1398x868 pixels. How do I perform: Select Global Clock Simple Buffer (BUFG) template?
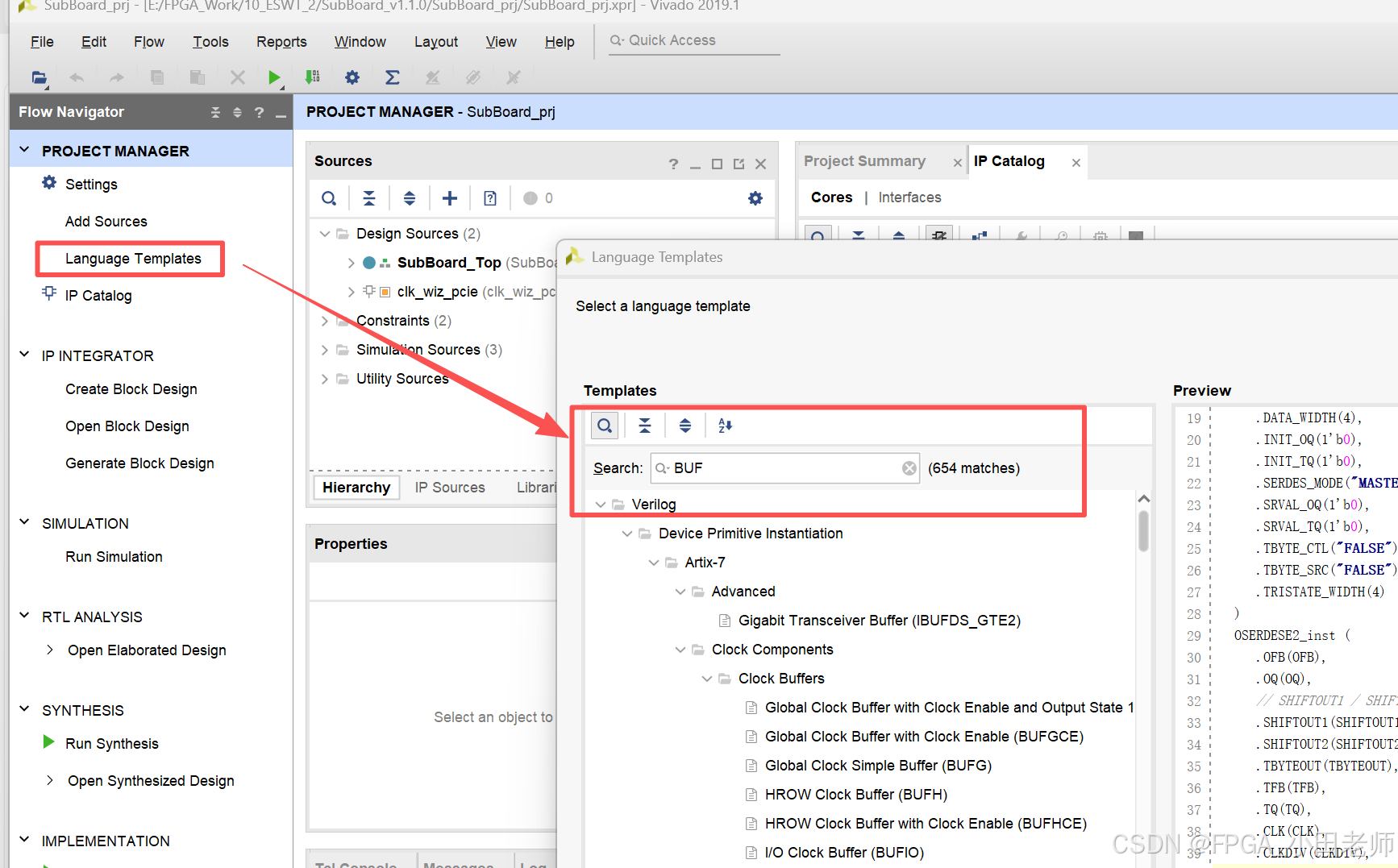878,766
